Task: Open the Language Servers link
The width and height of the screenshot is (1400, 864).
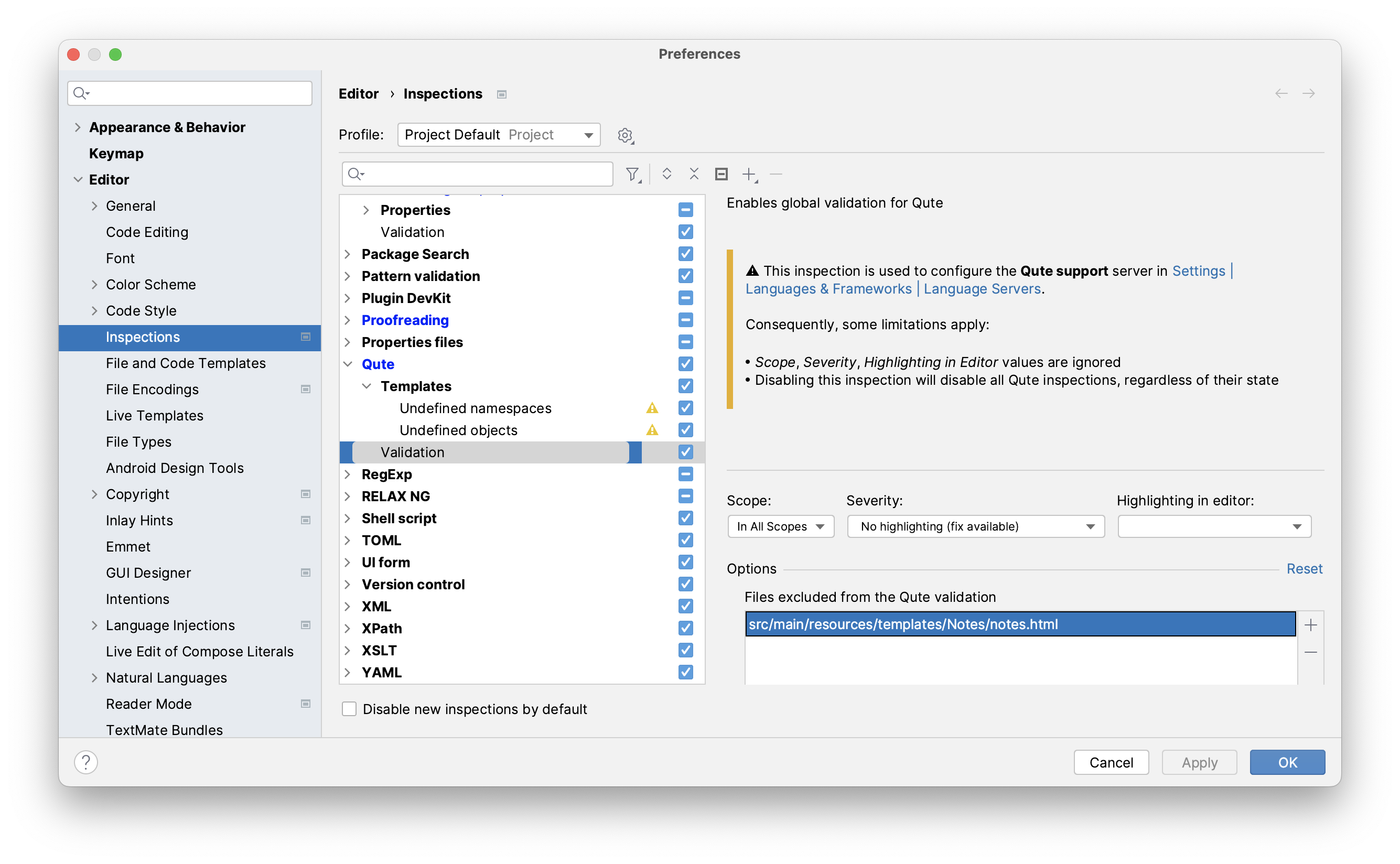Action: [982, 289]
